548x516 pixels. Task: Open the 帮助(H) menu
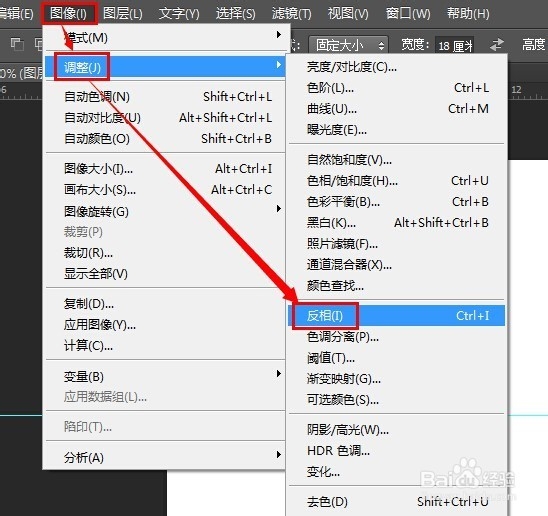tap(468, 14)
